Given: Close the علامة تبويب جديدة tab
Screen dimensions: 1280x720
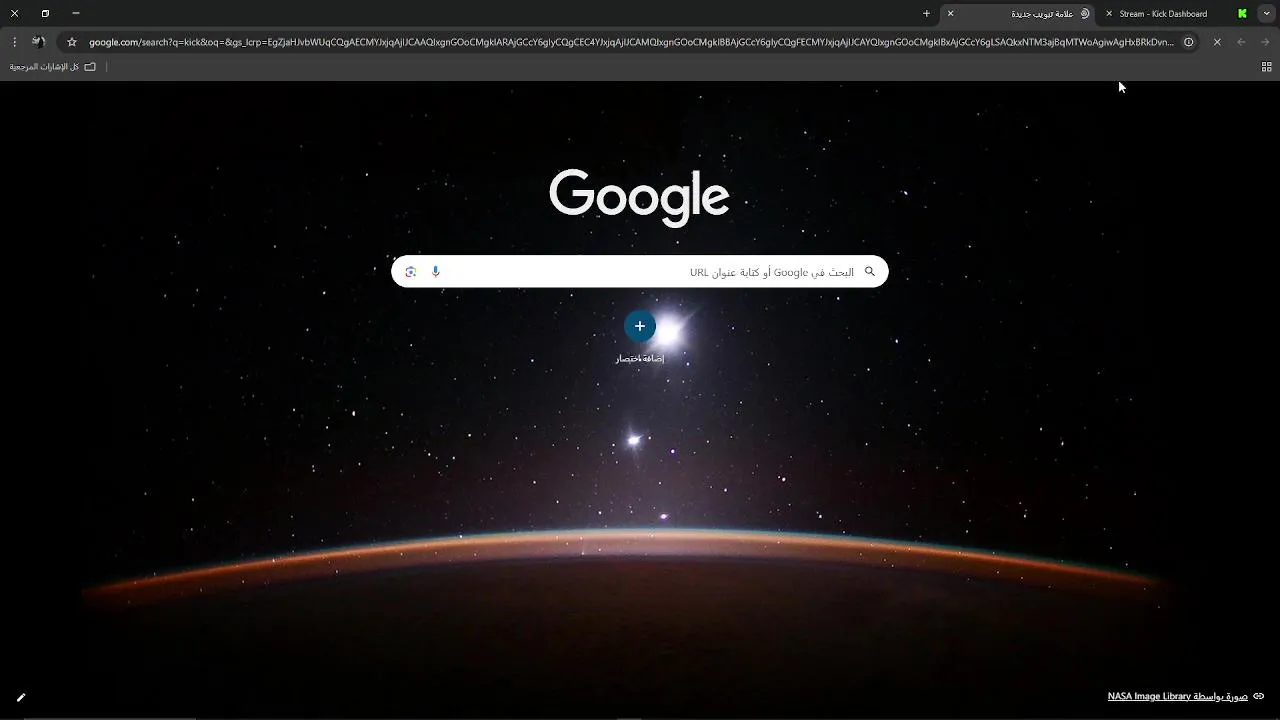Looking at the screenshot, I should [x=950, y=14].
